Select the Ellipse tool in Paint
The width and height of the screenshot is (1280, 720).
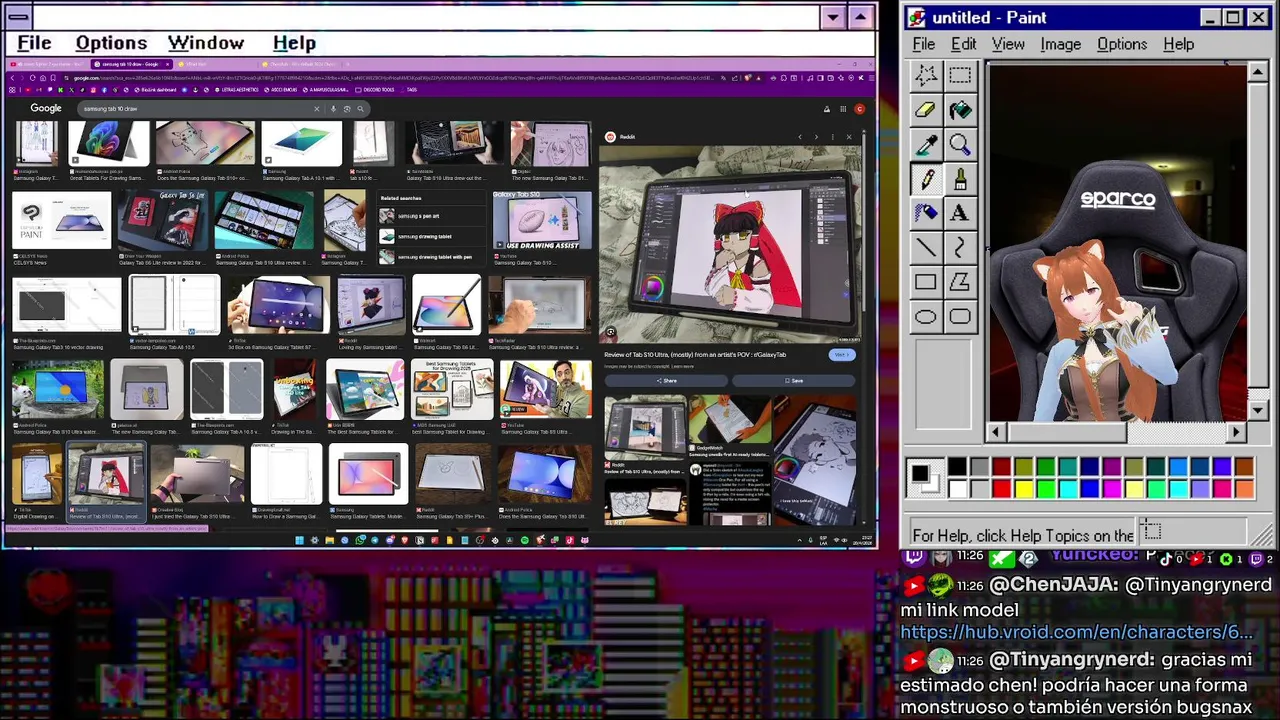(x=926, y=317)
